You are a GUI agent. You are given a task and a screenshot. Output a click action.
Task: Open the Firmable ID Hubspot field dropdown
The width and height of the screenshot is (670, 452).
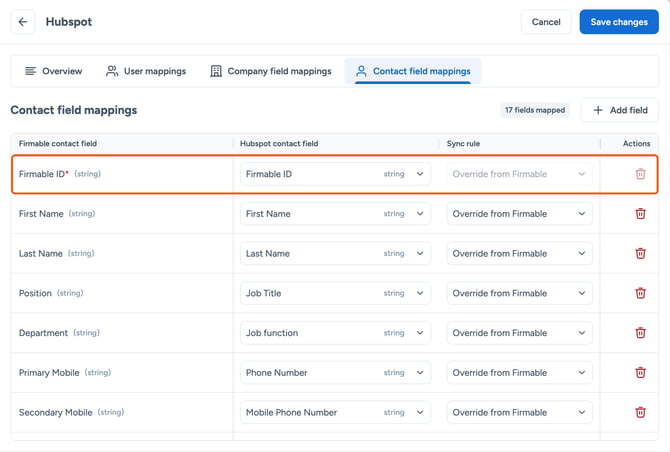click(x=335, y=174)
